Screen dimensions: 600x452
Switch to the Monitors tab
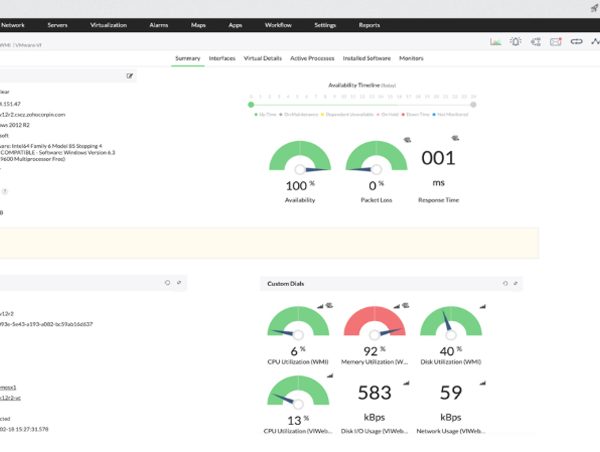tap(411, 58)
